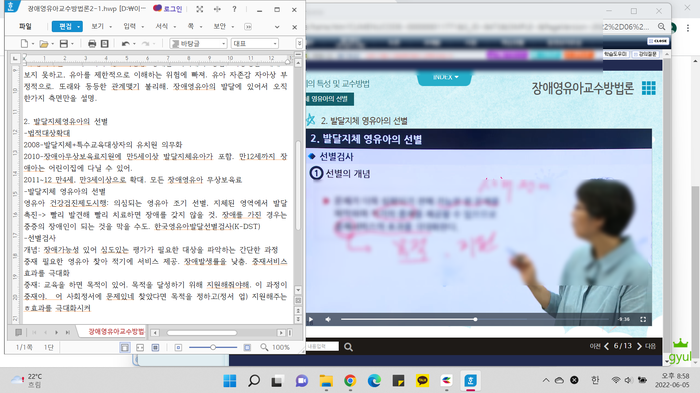The height and width of the screenshot is (393, 700).
Task: Open the weather widget showing 22°C
Action: tap(27, 380)
